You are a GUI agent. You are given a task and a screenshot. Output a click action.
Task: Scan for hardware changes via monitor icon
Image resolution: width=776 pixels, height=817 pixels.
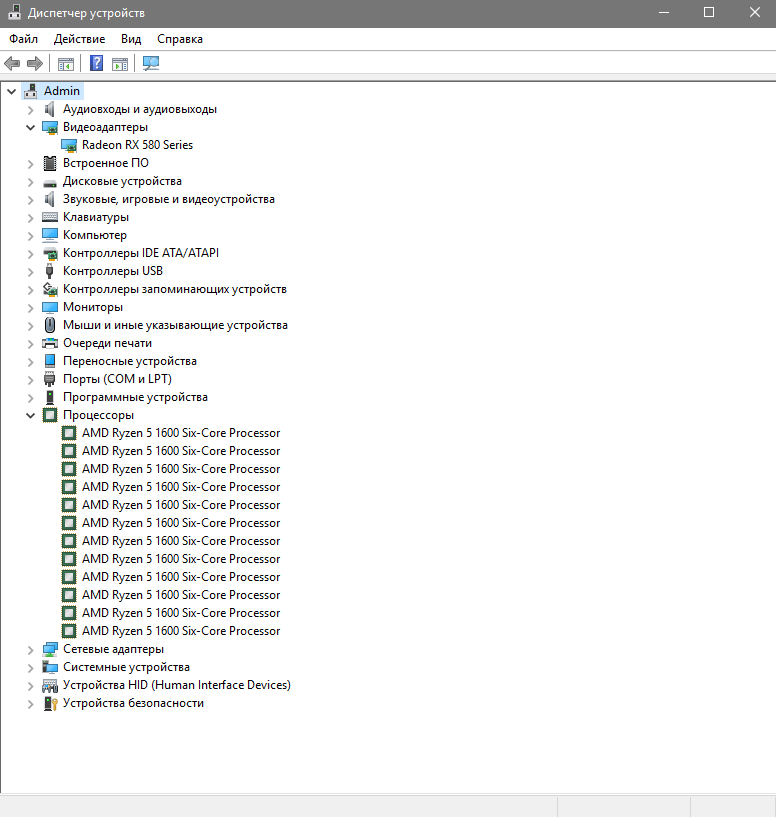pos(151,64)
